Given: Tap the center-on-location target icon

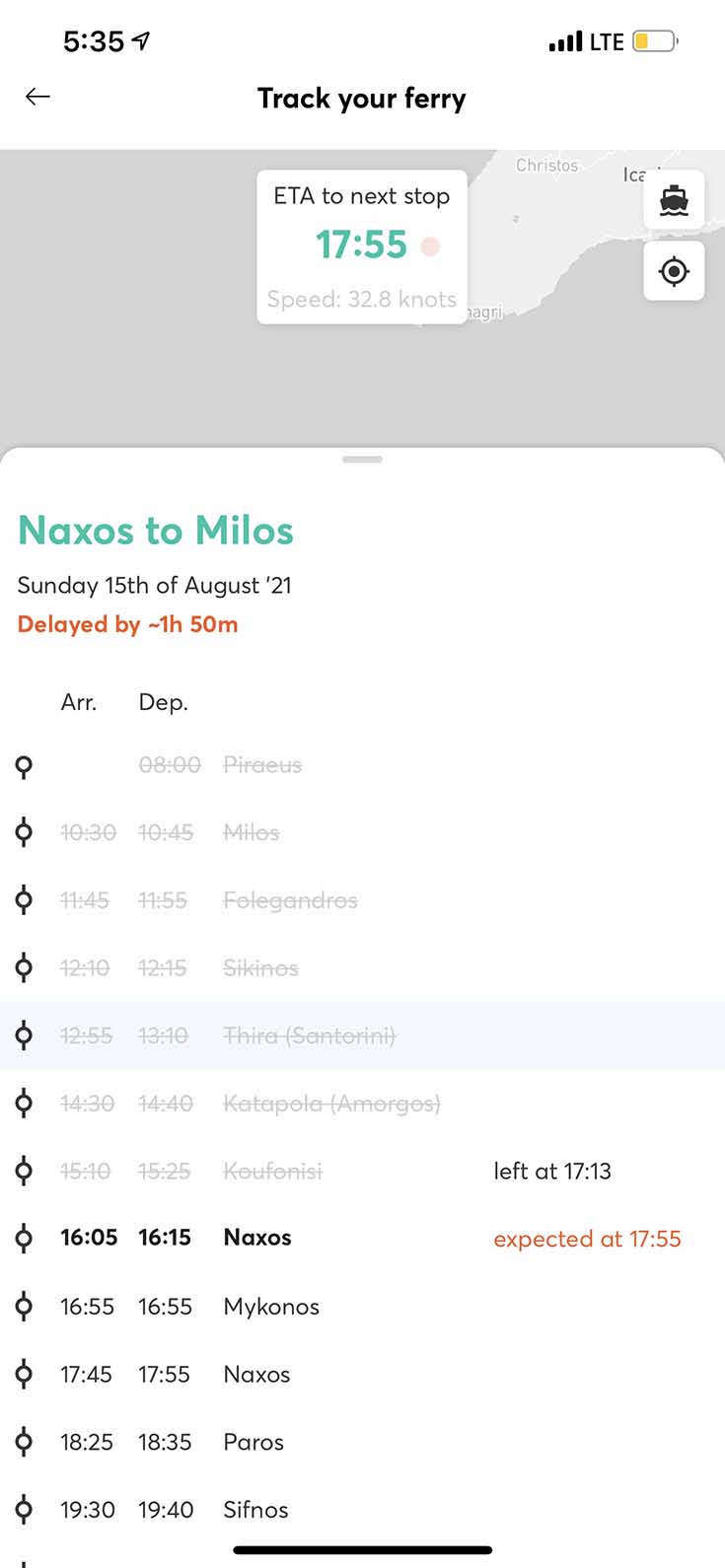Looking at the screenshot, I should click(x=674, y=271).
